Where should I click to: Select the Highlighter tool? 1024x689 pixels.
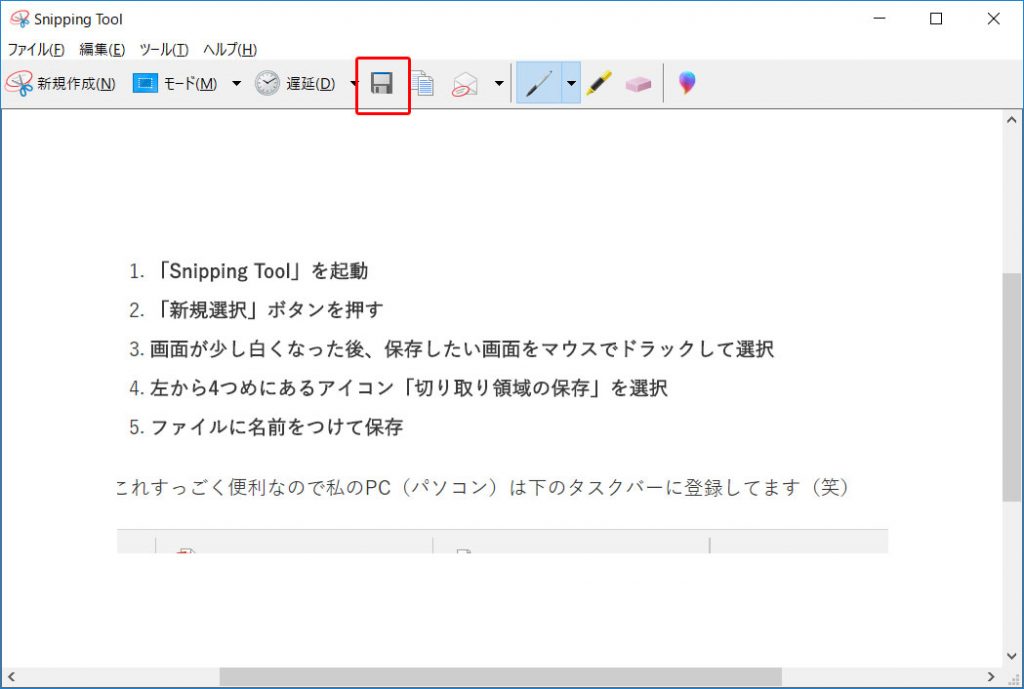coord(601,83)
